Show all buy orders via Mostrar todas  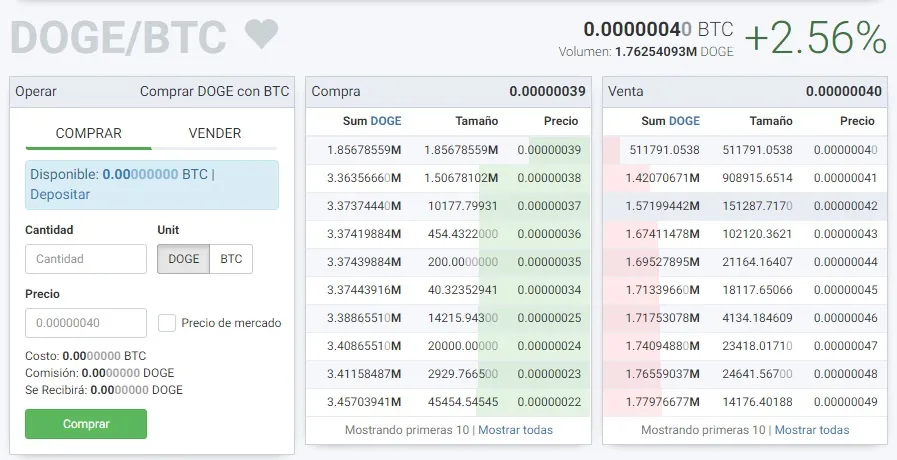pyautogui.click(x=515, y=430)
